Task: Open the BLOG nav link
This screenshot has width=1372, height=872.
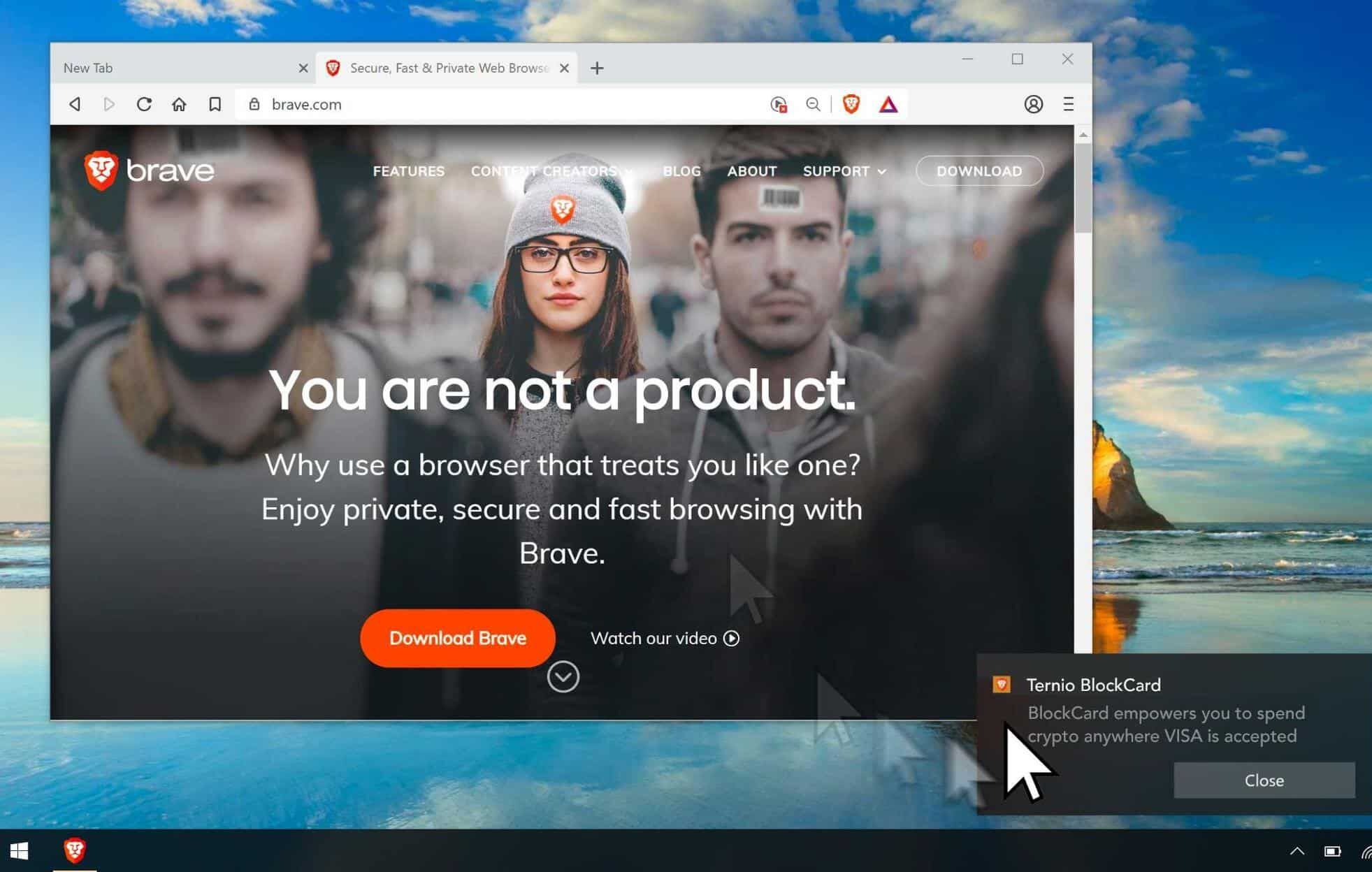Action: click(681, 171)
